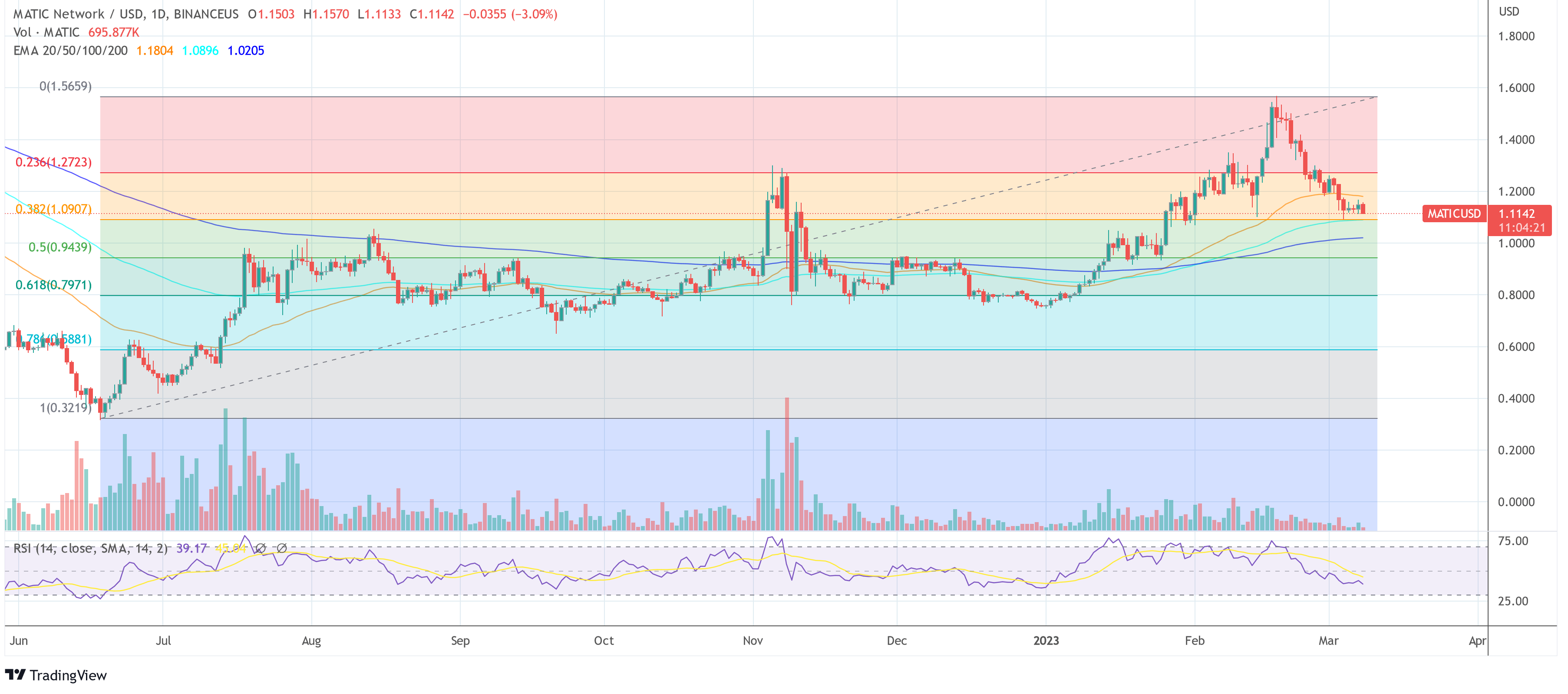Click the Feb label on time axis

tap(1195, 641)
